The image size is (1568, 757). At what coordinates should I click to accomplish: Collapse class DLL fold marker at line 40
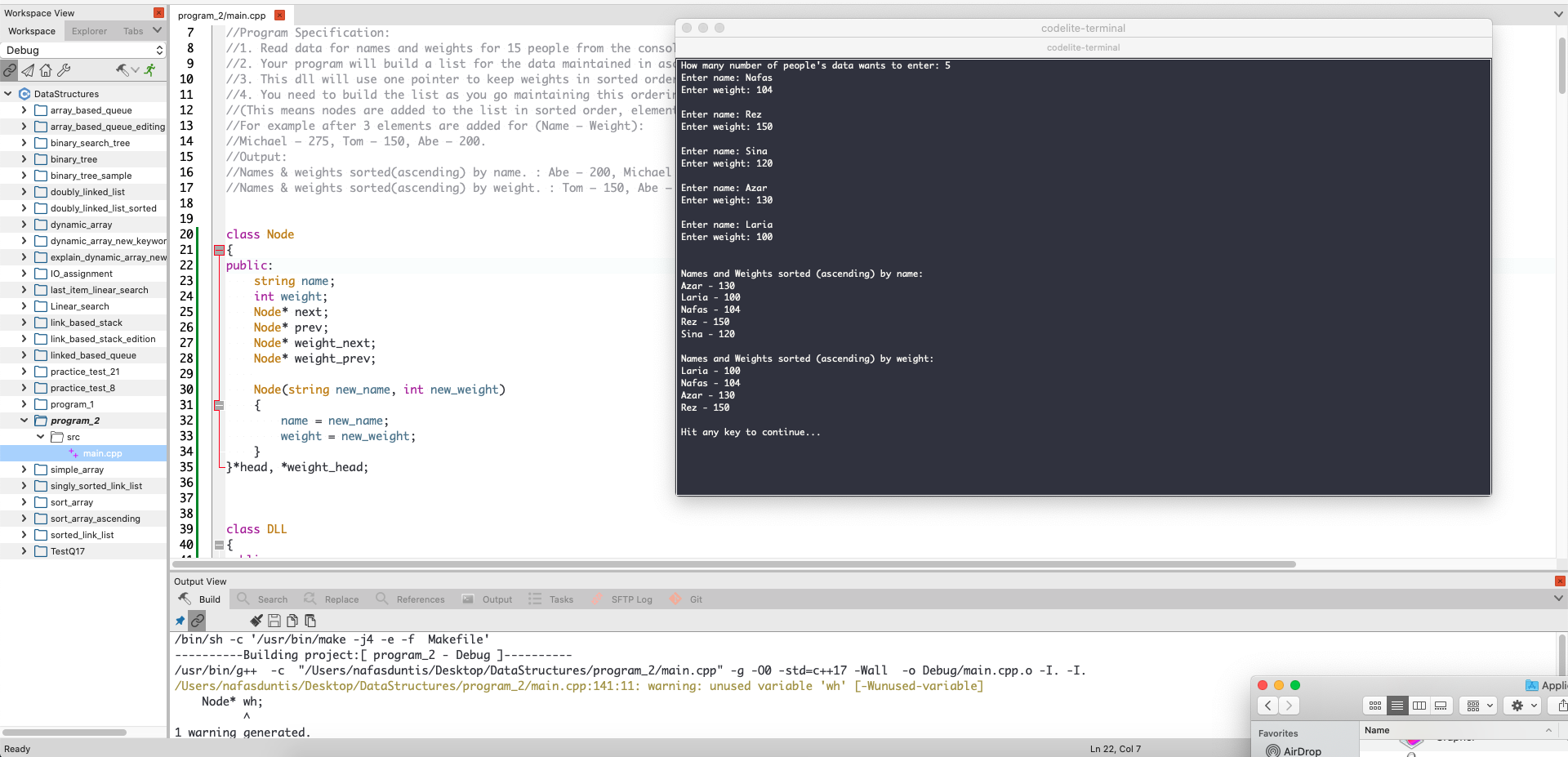pos(219,545)
